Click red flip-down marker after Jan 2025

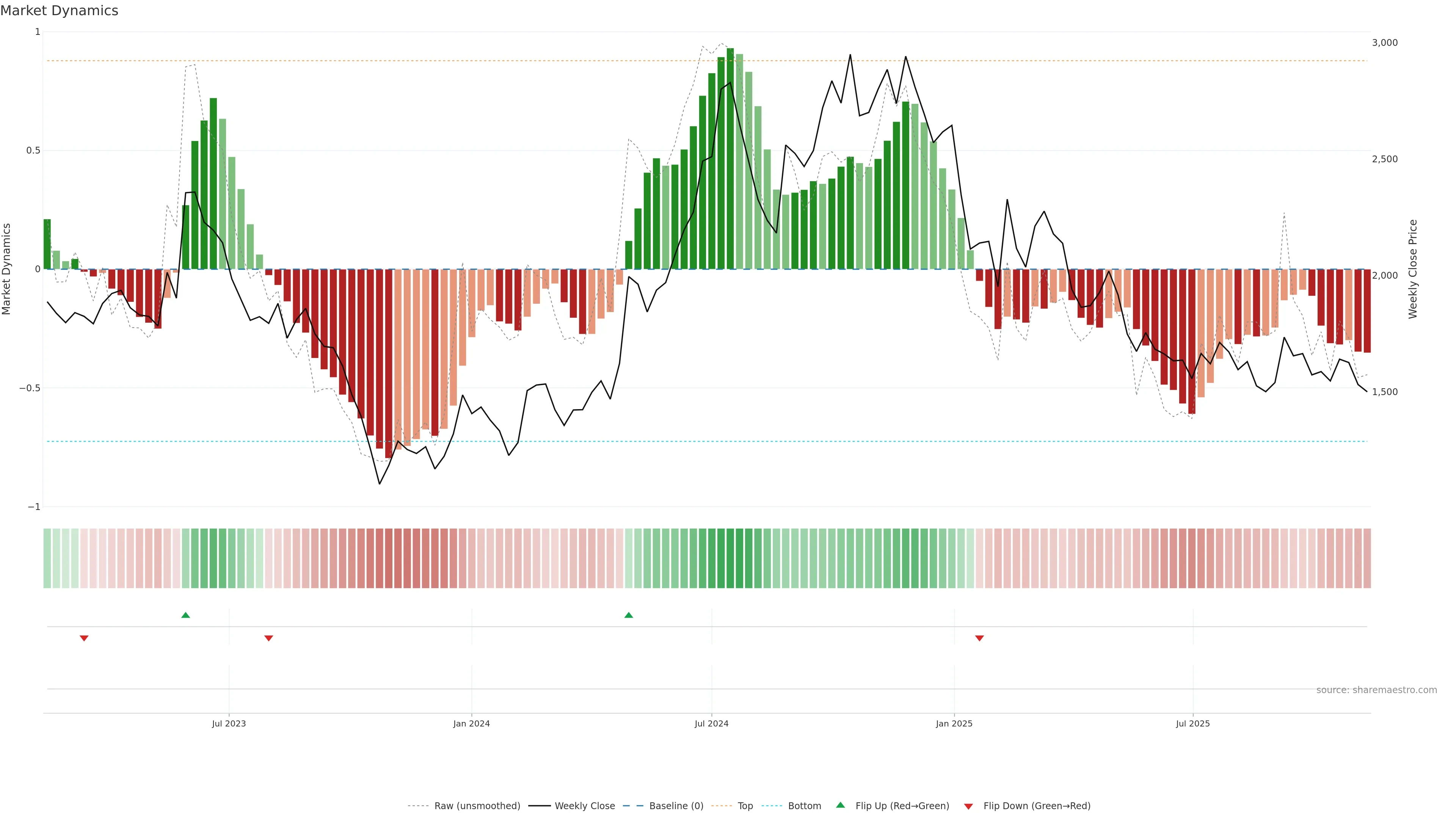point(979,638)
